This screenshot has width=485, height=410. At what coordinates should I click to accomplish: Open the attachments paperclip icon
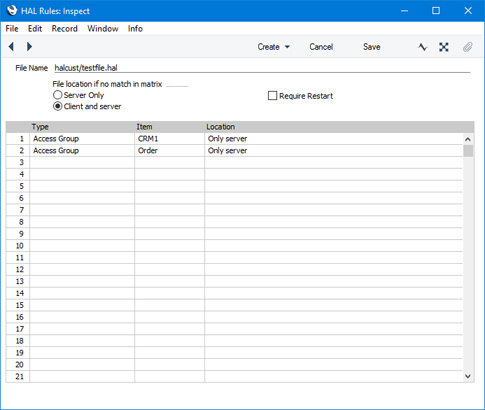point(468,47)
